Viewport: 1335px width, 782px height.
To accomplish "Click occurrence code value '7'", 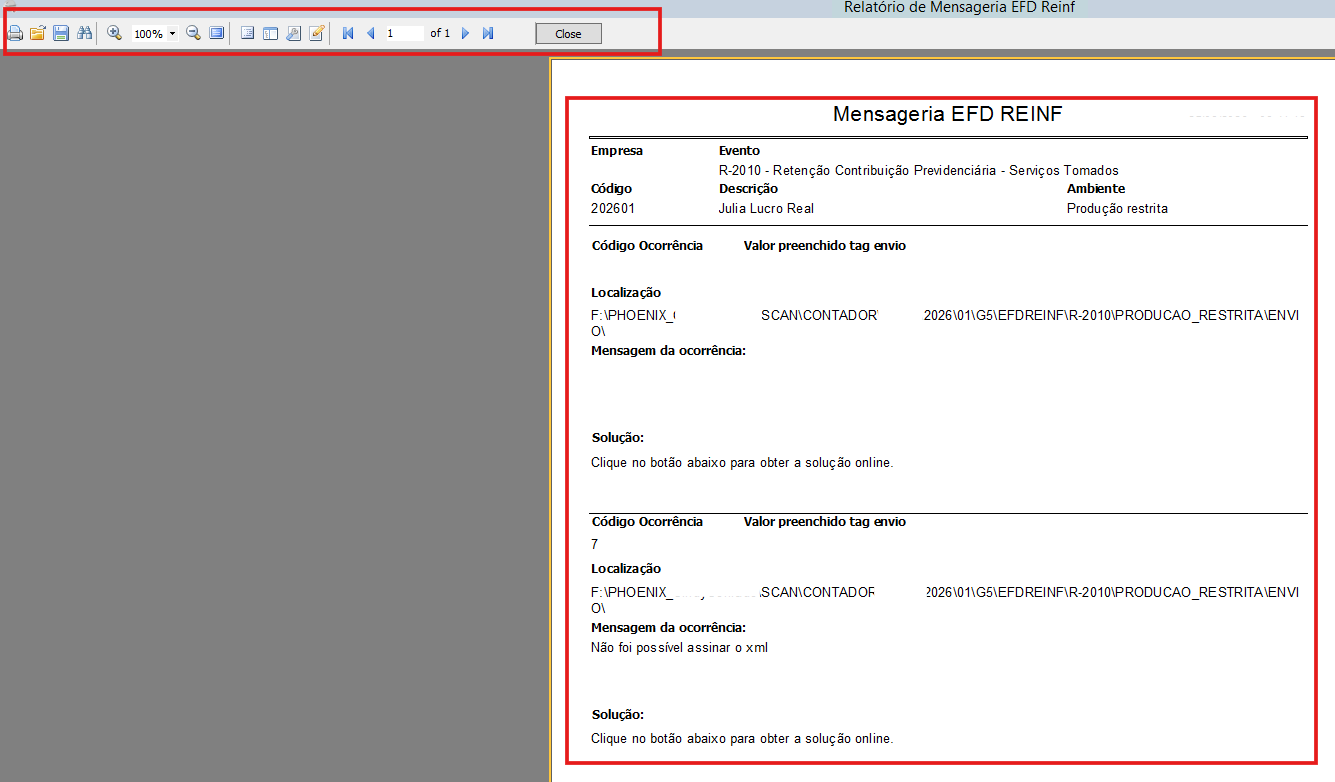I will [x=595, y=545].
